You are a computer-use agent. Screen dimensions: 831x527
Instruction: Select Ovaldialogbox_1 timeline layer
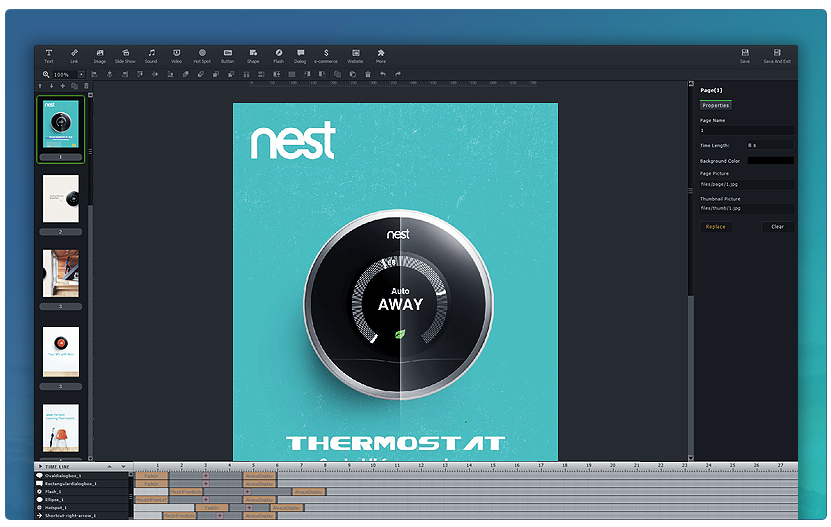click(x=82, y=476)
